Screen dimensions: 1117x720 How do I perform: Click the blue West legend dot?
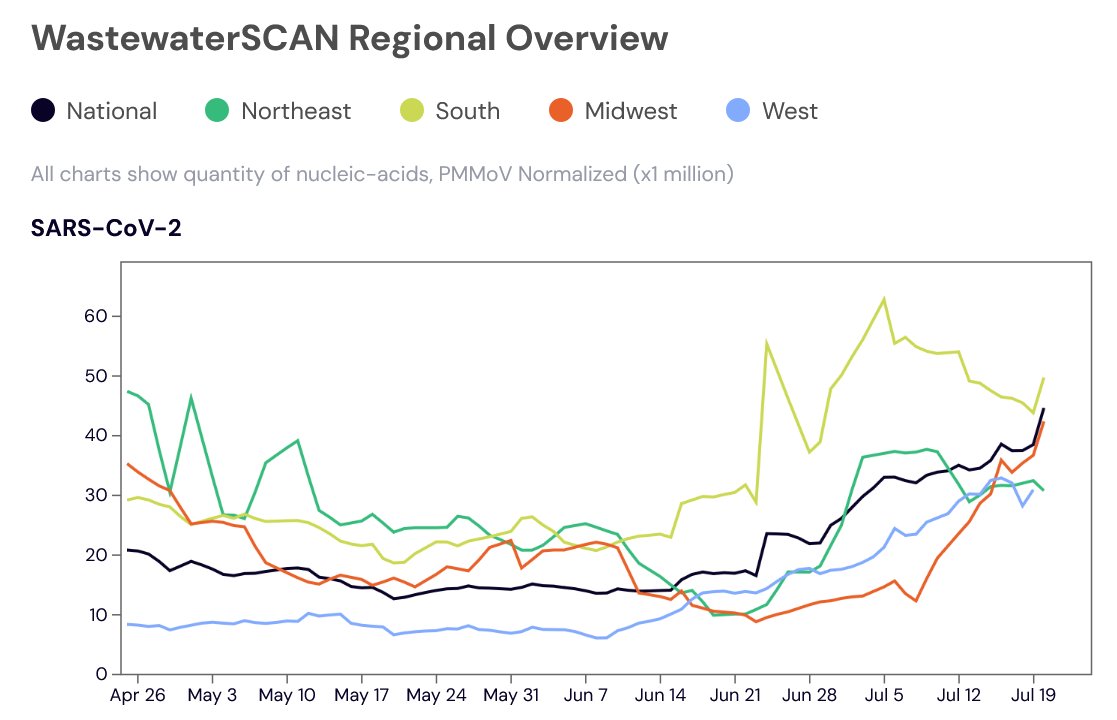tap(738, 110)
